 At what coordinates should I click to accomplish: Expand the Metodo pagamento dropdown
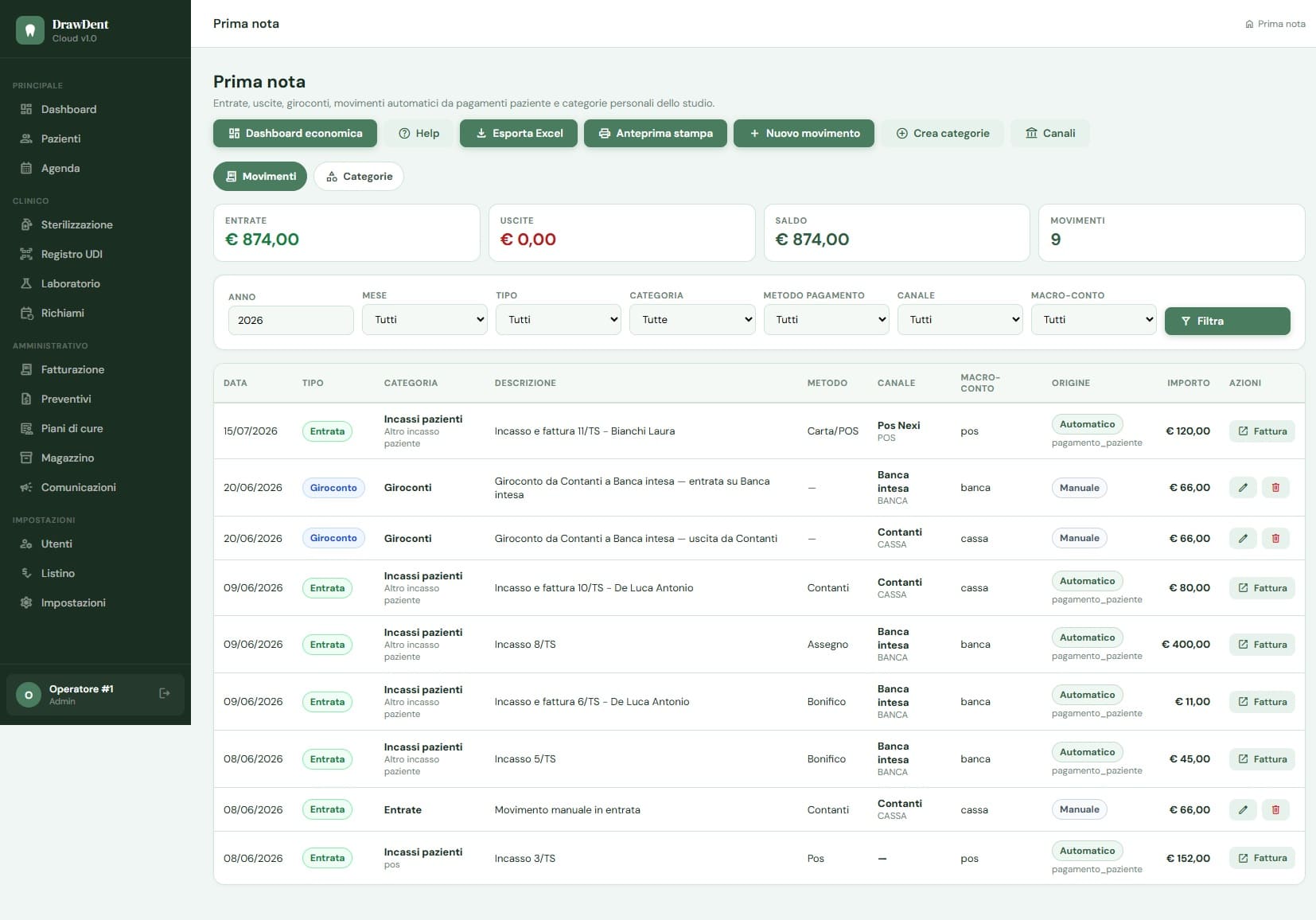827,320
